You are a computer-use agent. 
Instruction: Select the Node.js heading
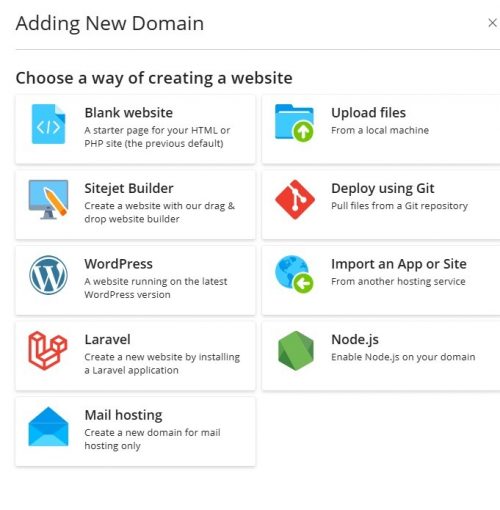(x=355, y=340)
